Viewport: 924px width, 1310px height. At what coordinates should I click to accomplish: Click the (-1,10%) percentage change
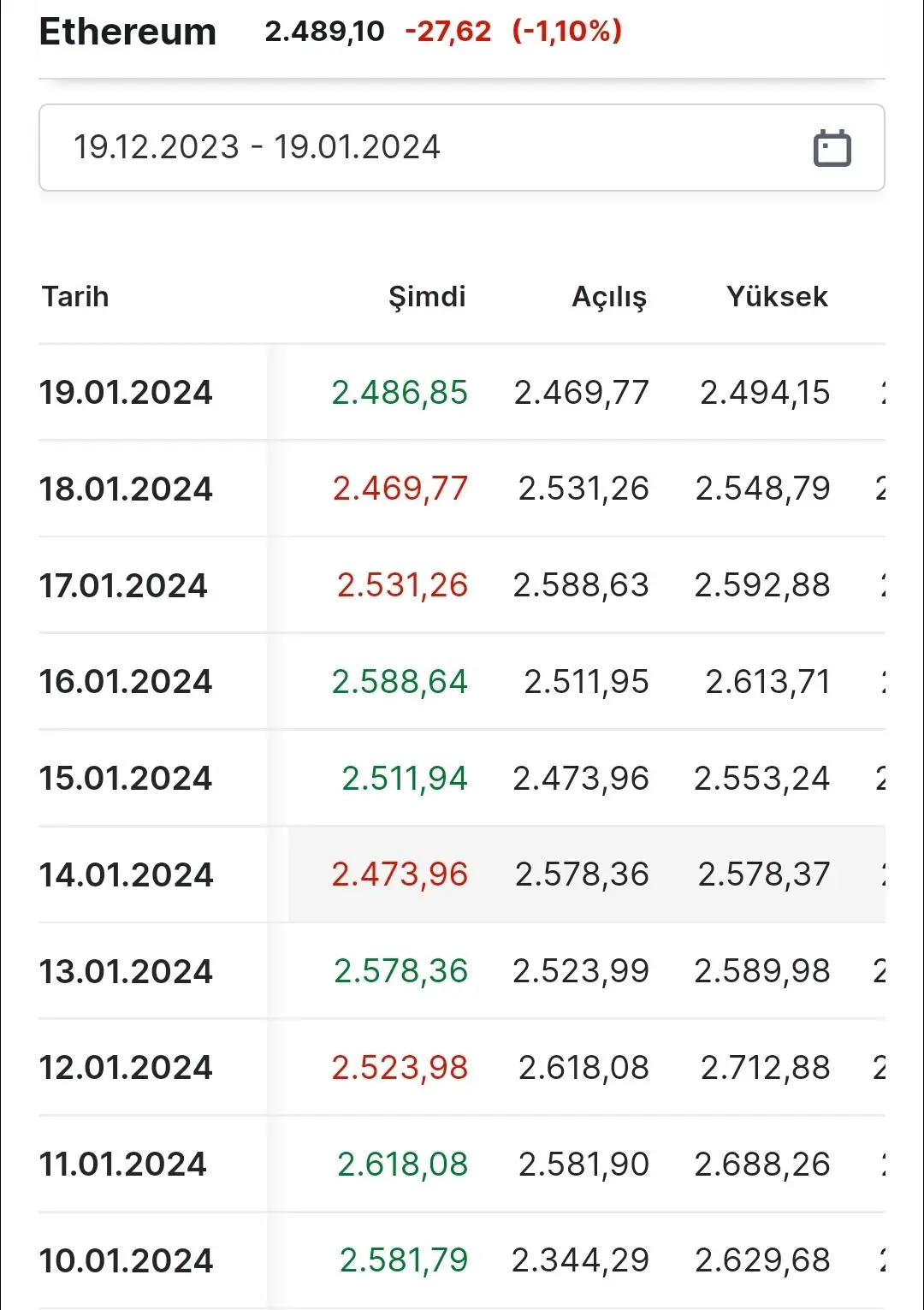coord(566,32)
